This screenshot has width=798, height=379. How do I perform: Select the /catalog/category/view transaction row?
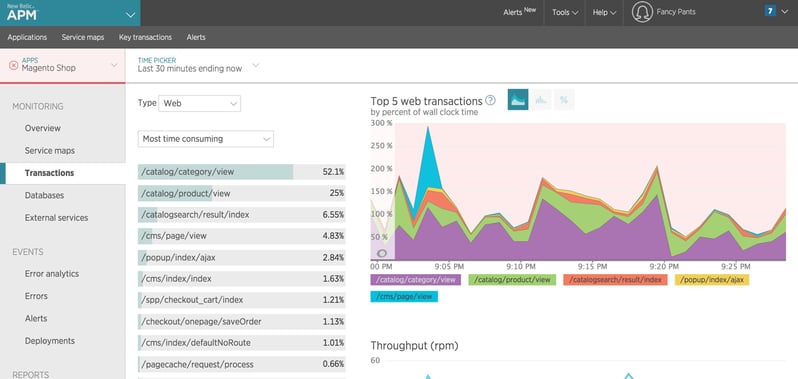pos(241,172)
